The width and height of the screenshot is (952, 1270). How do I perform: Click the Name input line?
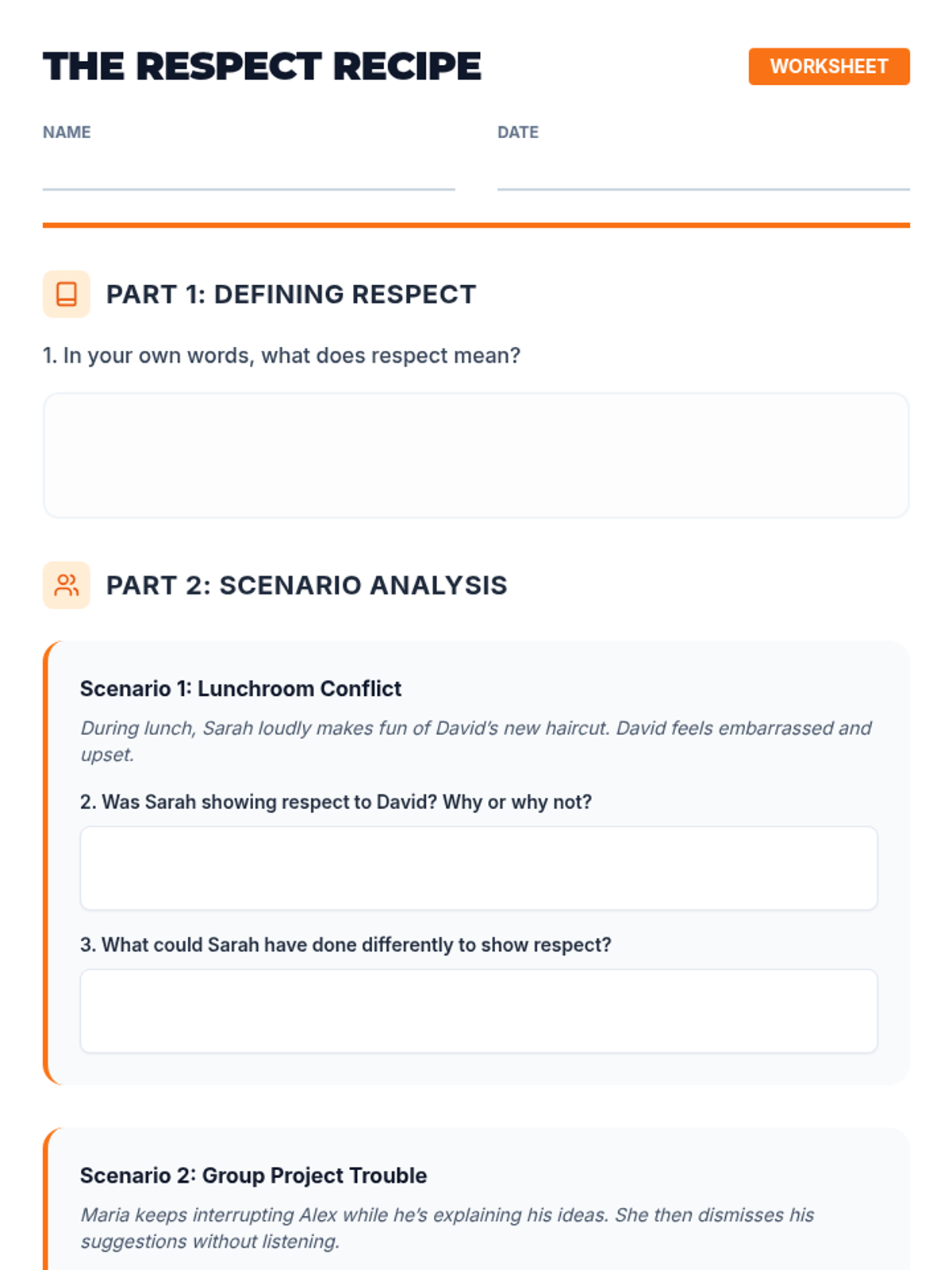point(248,175)
